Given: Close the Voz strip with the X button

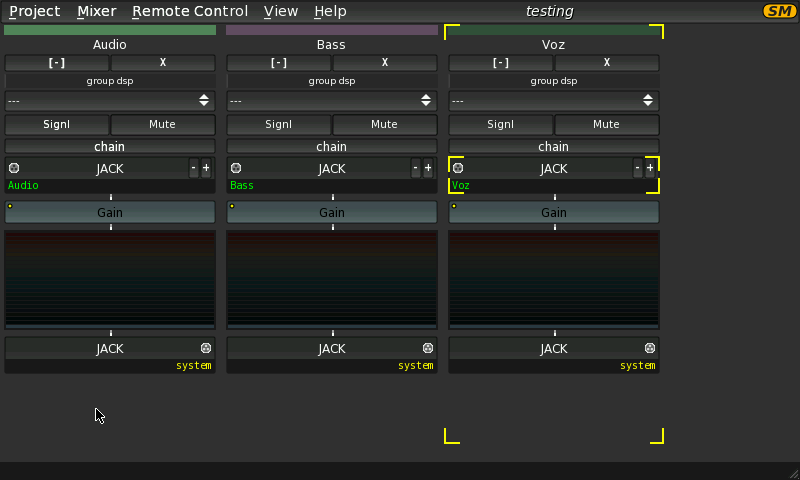Looking at the screenshot, I should 607,63.
